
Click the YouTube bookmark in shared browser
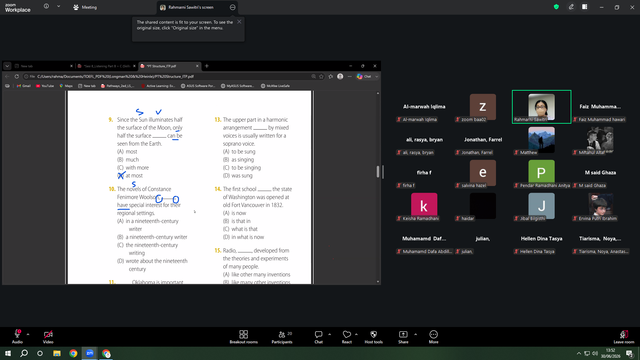click(x=45, y=86)
